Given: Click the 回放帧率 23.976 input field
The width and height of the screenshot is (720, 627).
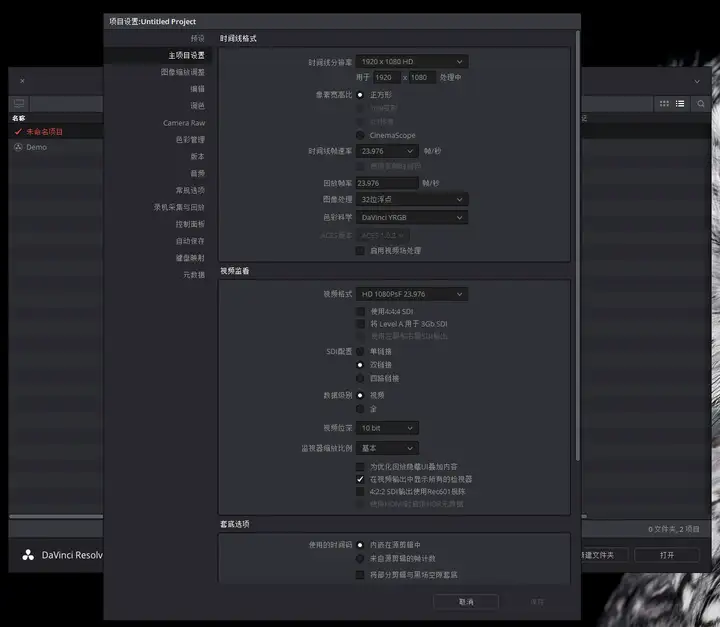Looking at the screenshot, I should click(387, 183).
